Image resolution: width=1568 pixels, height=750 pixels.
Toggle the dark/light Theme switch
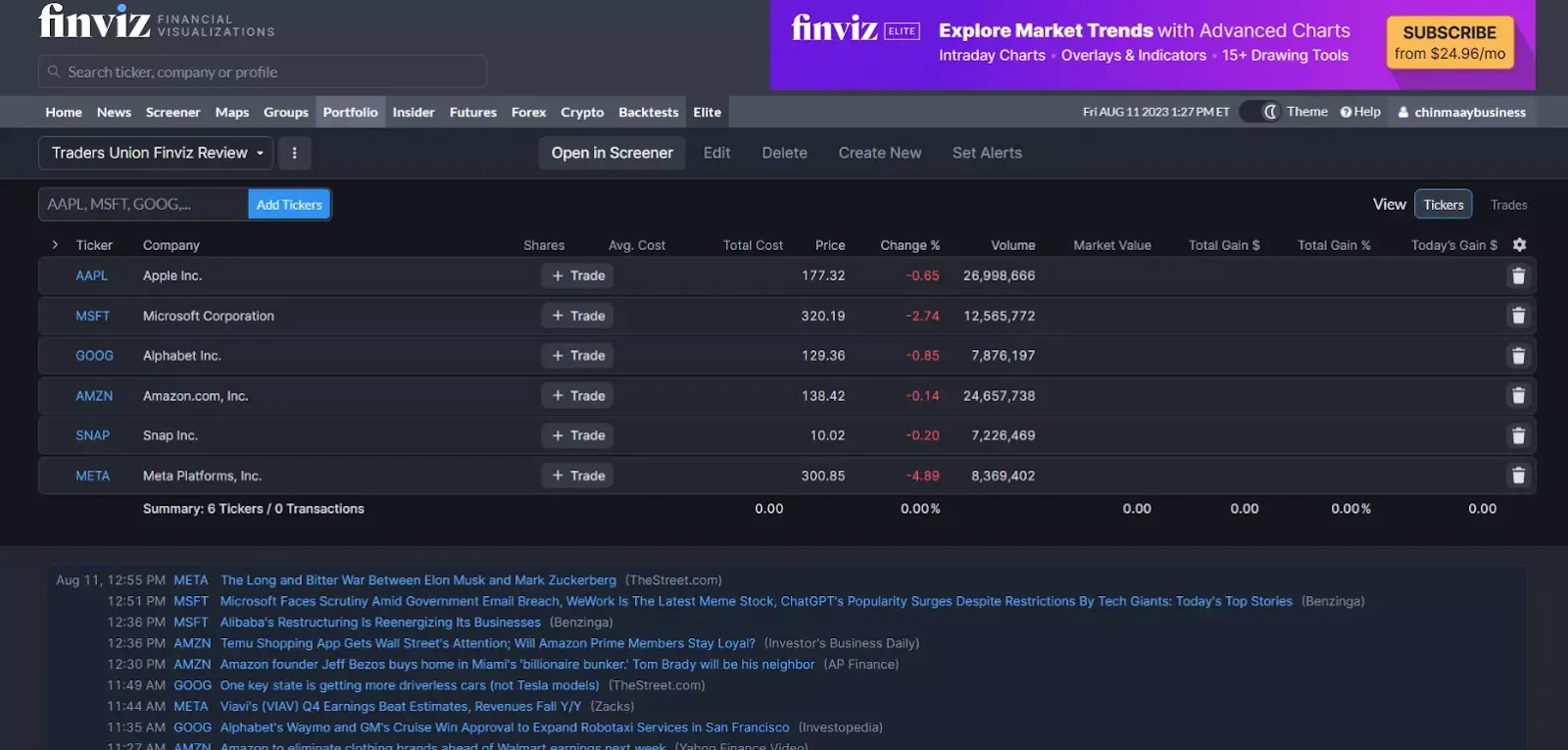tap(1260, 112)
